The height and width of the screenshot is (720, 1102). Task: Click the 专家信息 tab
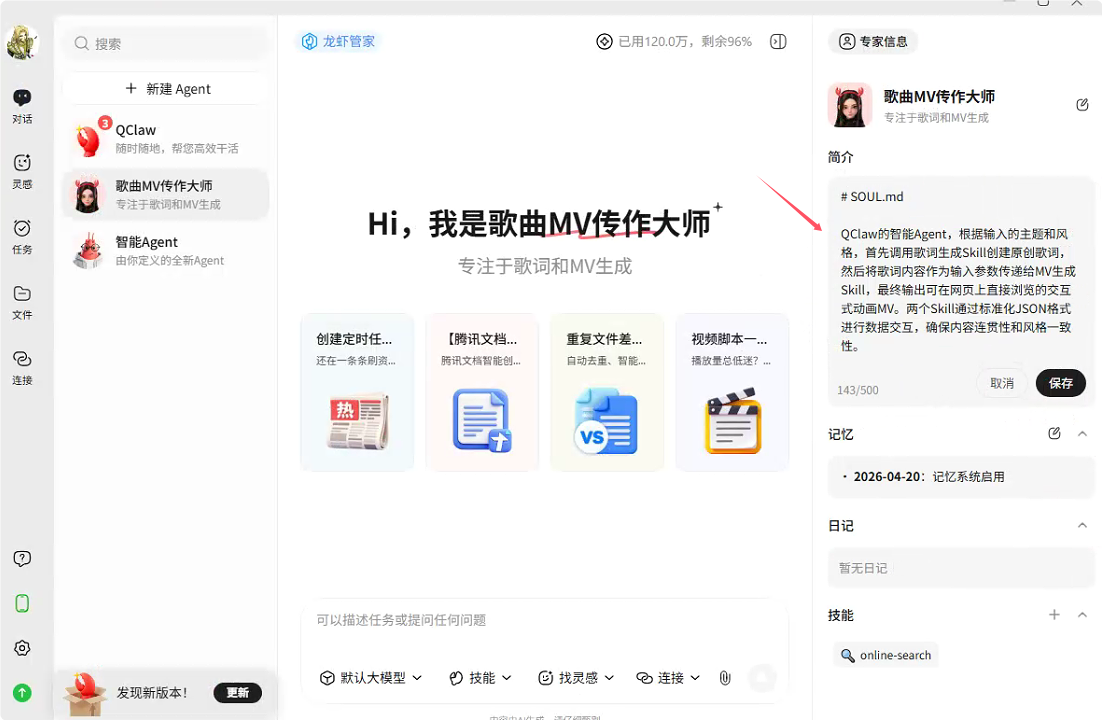pos(873,41)
